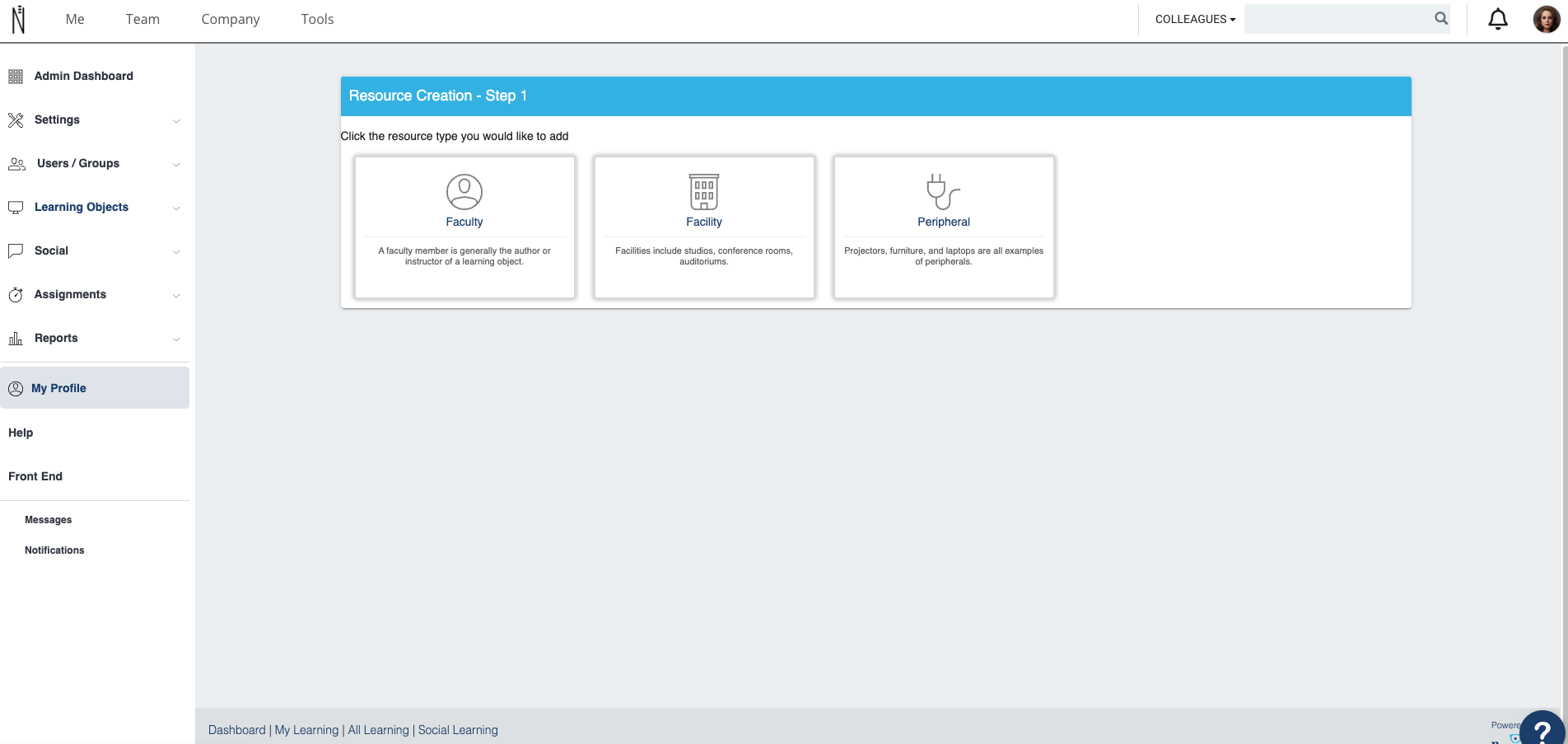Click the Users / Groups sidebar label

coord(78,163)
